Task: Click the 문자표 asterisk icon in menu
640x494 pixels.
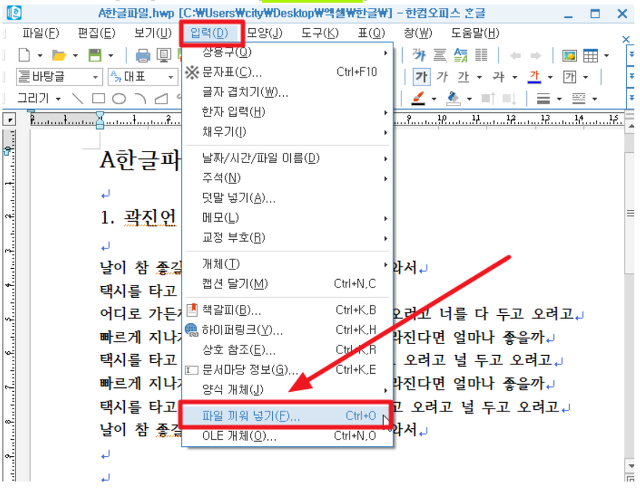Action: (191, 72)
